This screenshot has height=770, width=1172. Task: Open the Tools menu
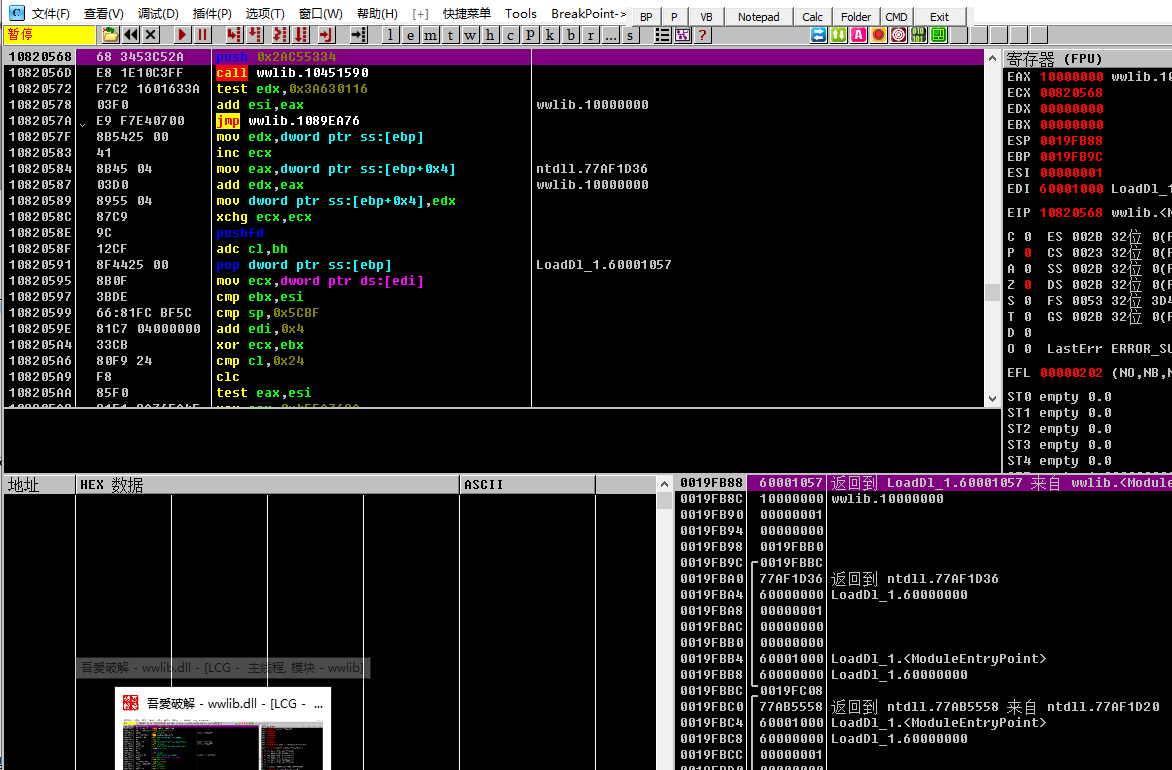point(521,13)
